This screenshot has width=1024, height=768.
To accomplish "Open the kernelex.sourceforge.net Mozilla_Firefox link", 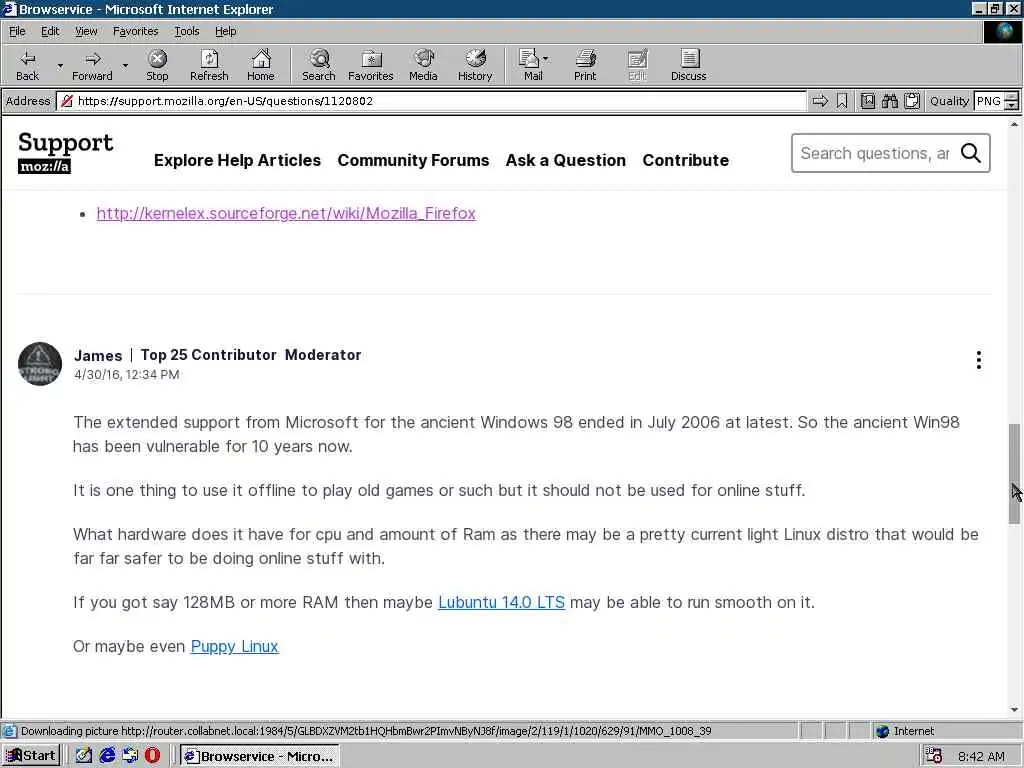I will pyautogui.click(x=286, y=214).
